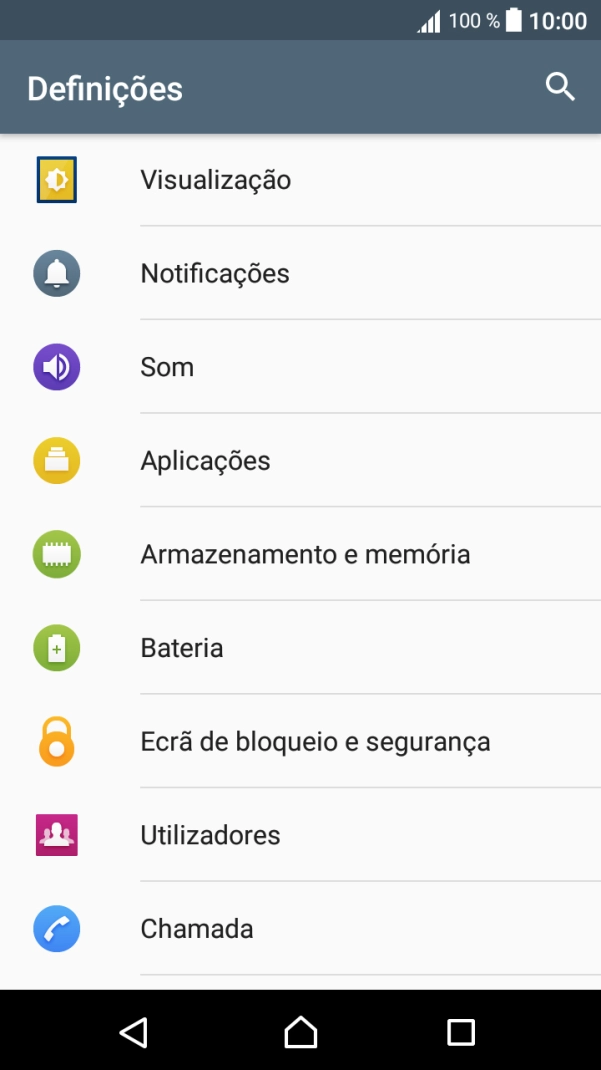
Task: Tap the Aplicações apps icon
Action: click(56, 461)
